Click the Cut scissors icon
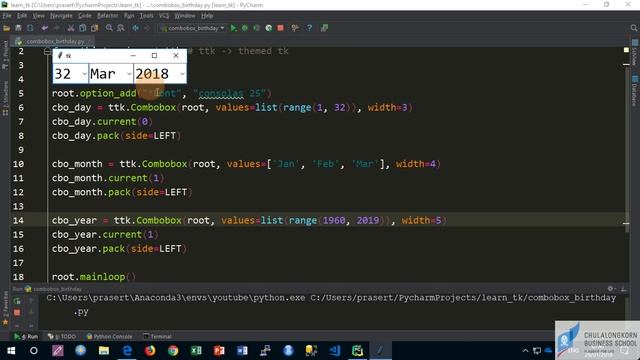 [71, 28]
